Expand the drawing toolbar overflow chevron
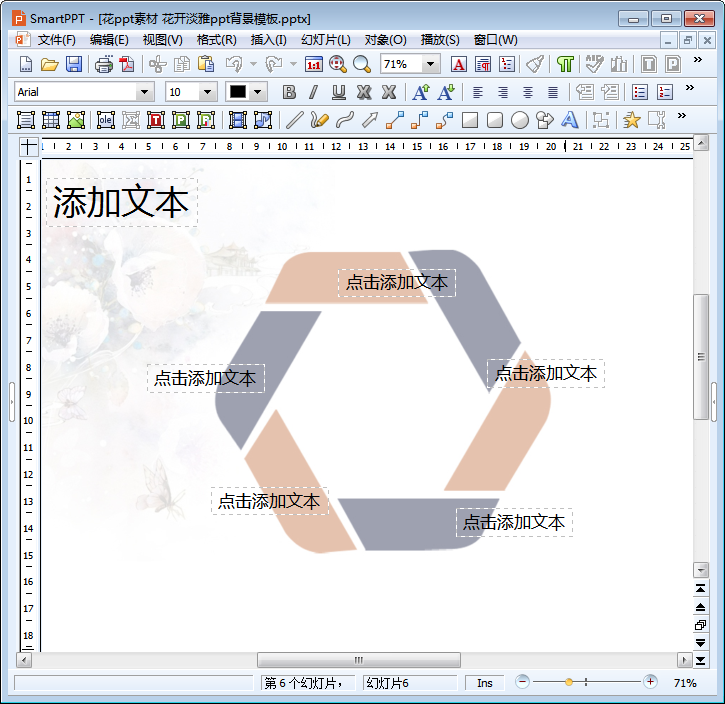The image size is (725, 704). 682,116
